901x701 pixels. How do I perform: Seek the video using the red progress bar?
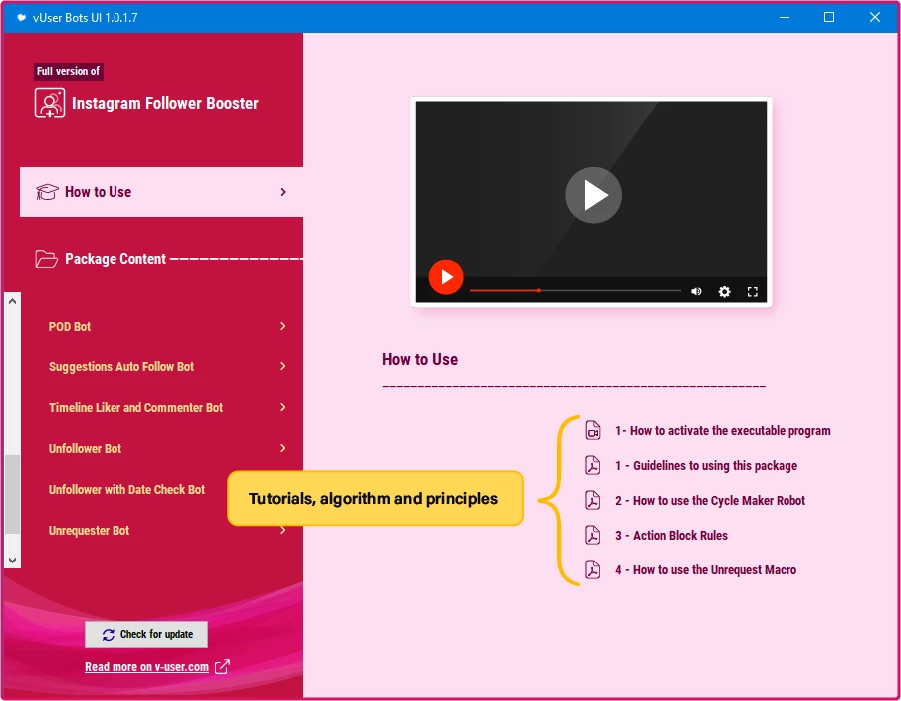[575, 291]
